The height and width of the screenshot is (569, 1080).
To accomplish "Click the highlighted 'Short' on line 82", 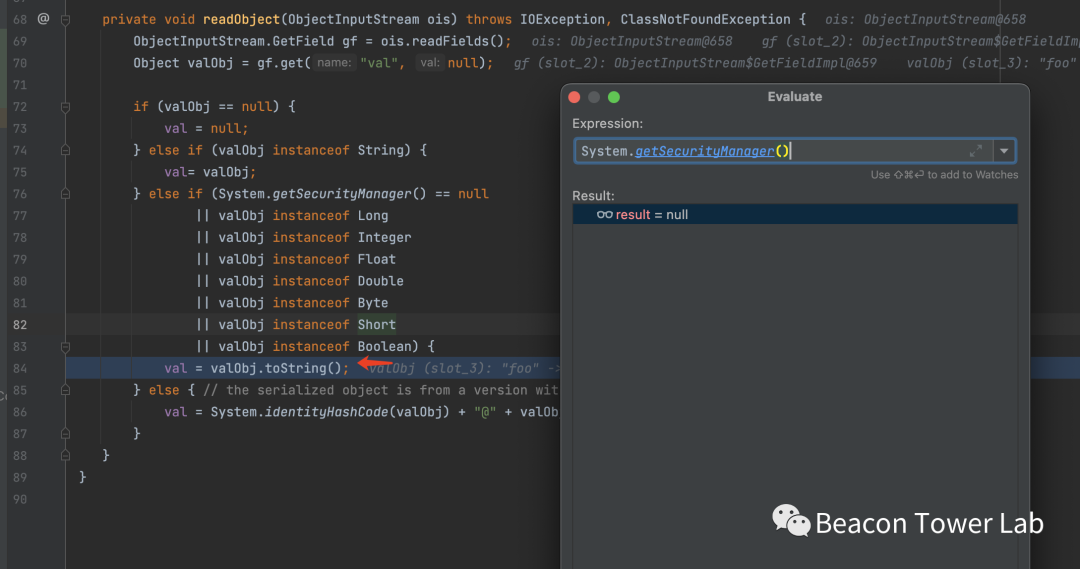I will (377, 324).
